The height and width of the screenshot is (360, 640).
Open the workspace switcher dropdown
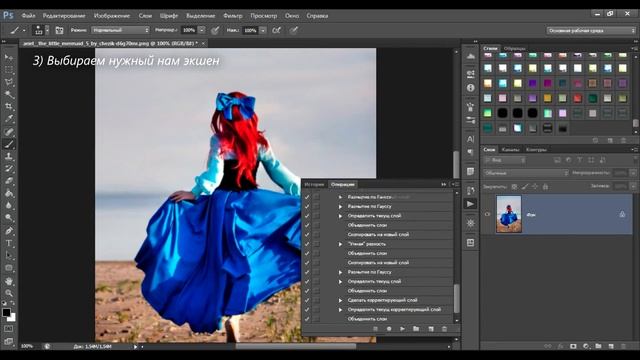(x=591, y=31)
